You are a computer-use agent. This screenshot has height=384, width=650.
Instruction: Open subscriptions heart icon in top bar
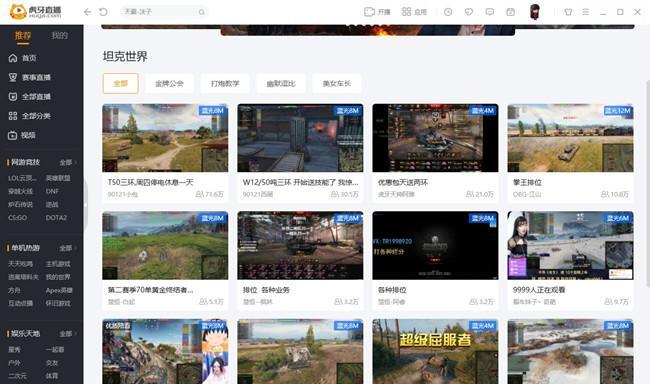pos(469,12)
